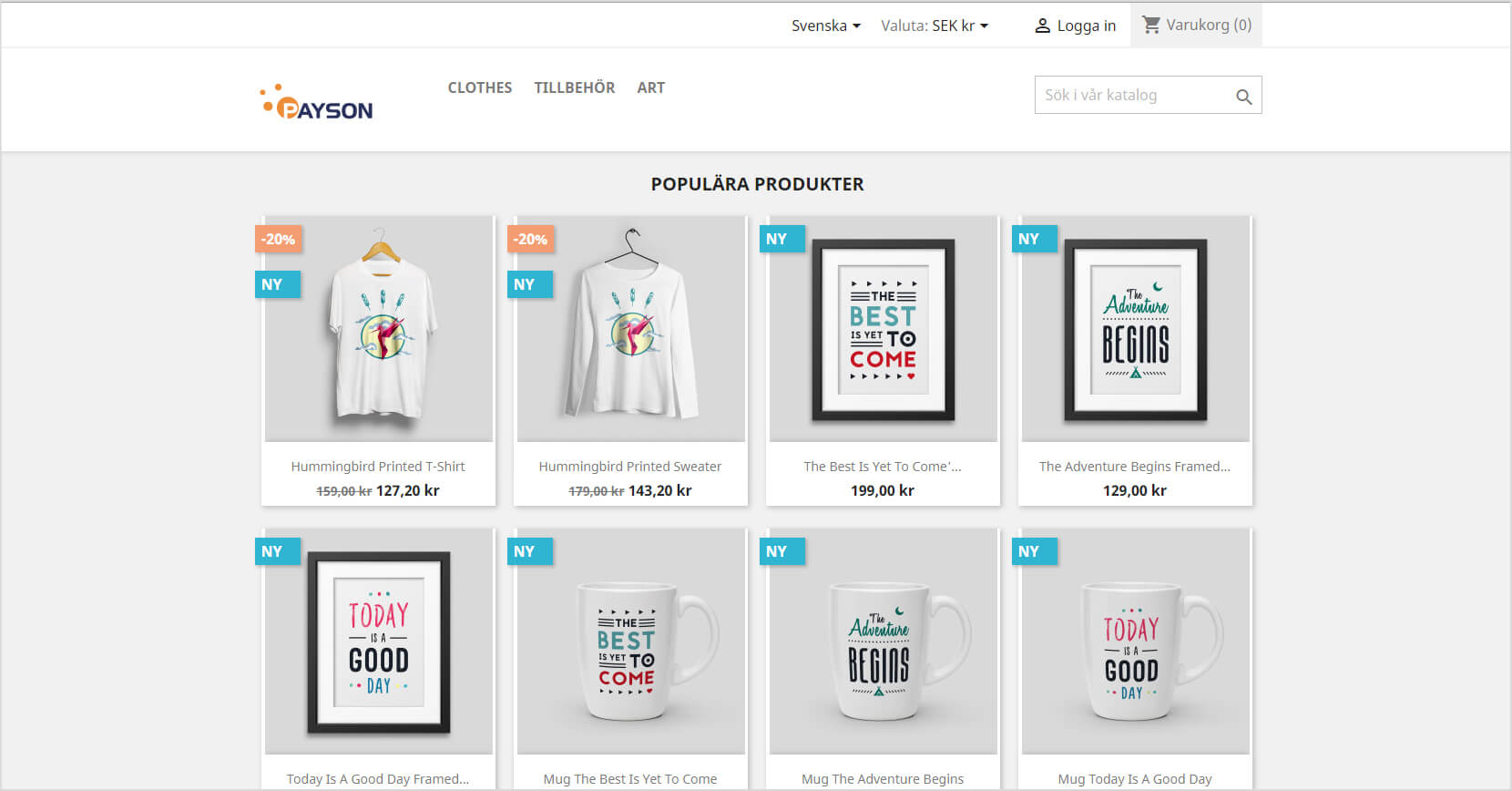Screen dimensions: 1512x791
Task: Click Mug The Adventure Begins title
Action: [x=883, y=779]
